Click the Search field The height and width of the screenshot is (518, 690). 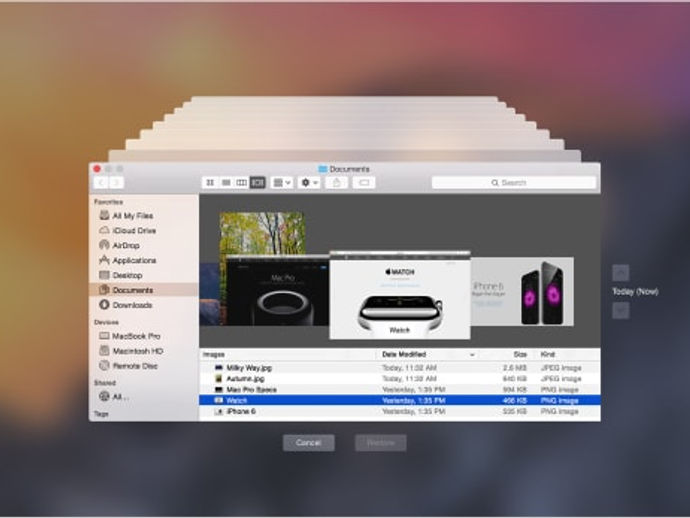514,183
